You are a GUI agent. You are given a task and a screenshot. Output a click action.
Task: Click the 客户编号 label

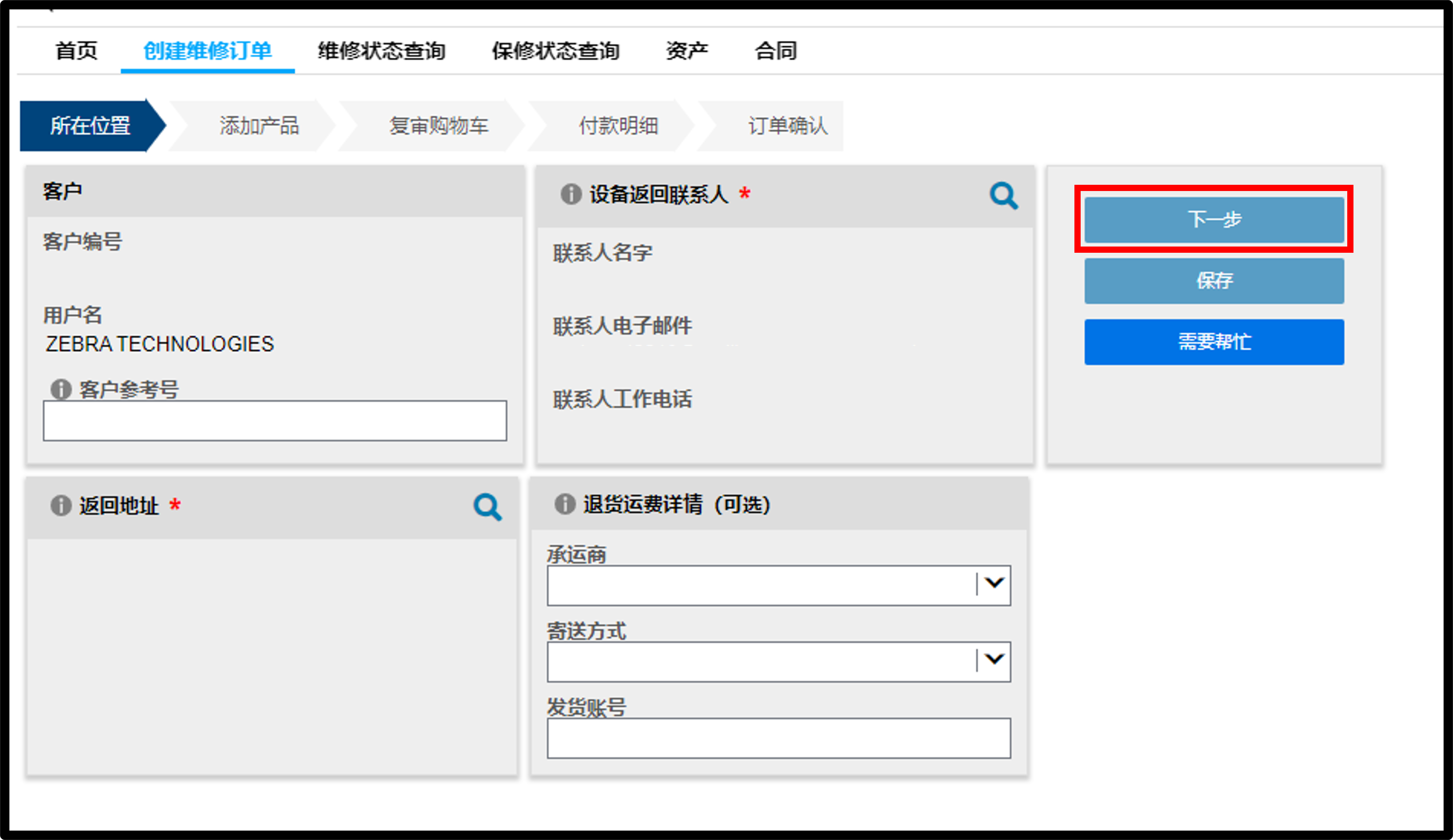tap(83, 242)
